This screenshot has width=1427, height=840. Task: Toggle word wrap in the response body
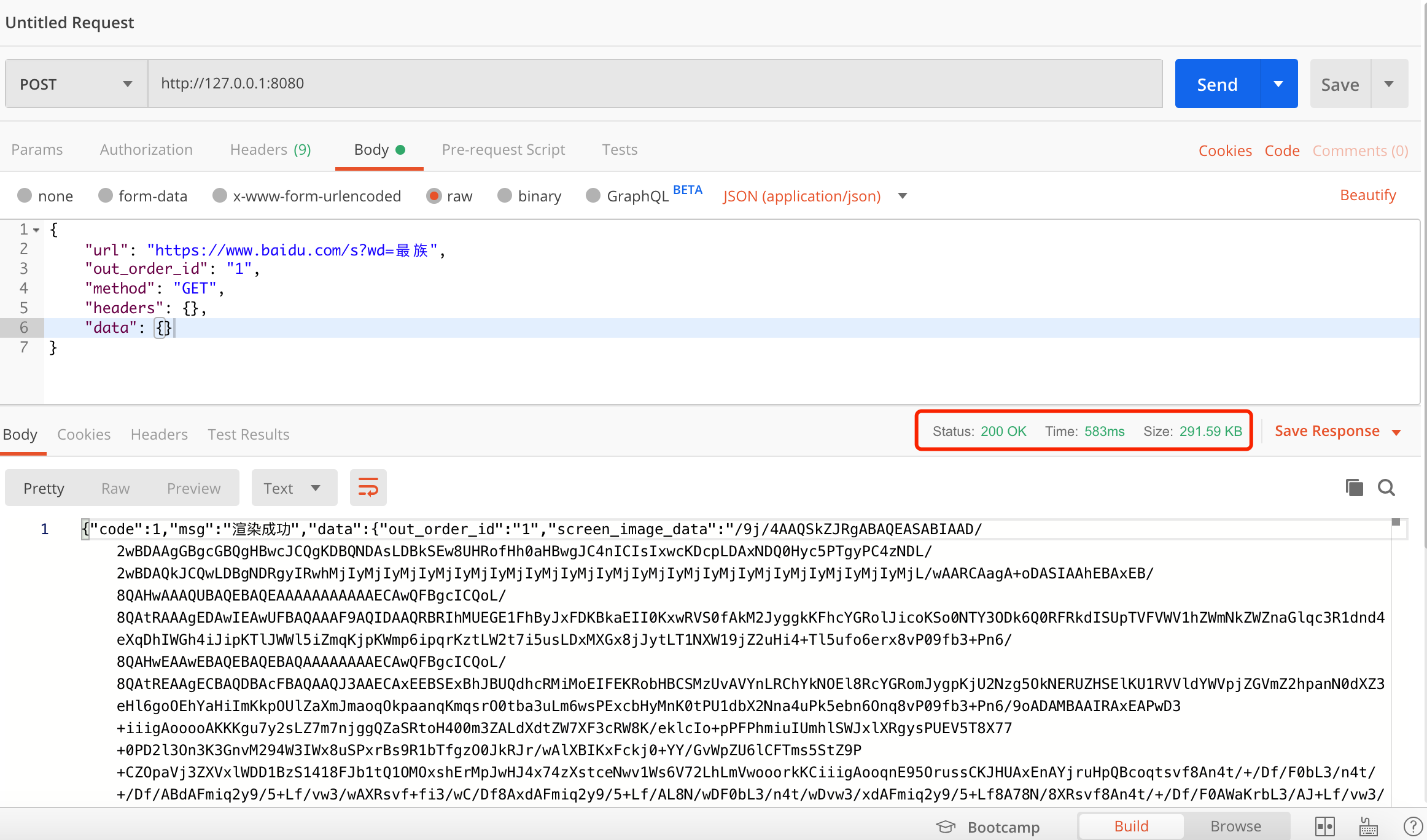click(368, 488)
